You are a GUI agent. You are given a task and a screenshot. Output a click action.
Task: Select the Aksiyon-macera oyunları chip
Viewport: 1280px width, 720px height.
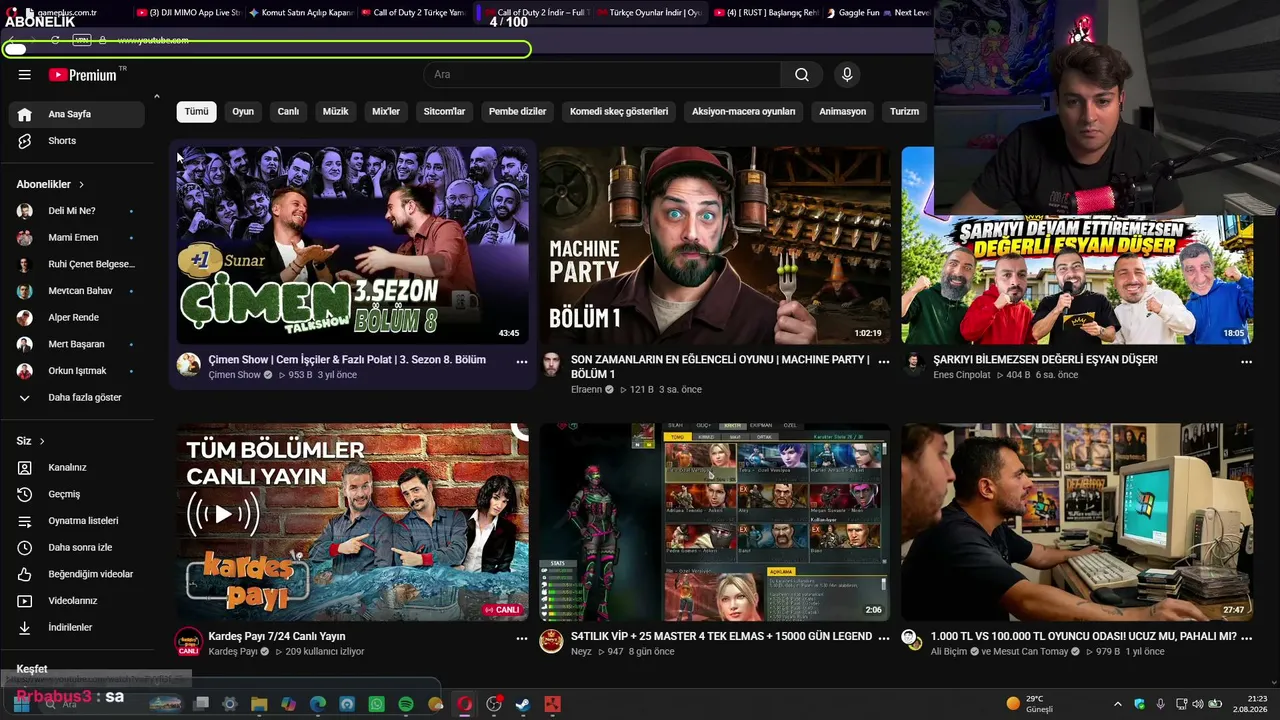pyautogui.click(x=744, y=111)
